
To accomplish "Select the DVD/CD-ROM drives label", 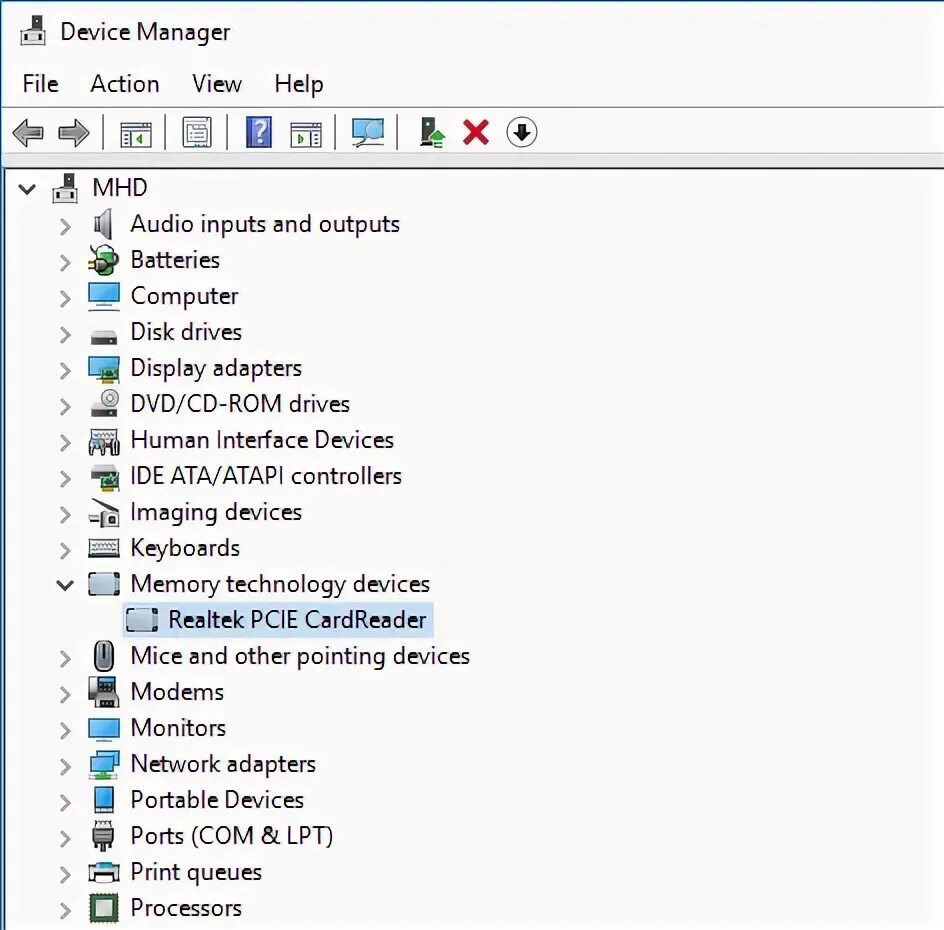I will click(240, 404).
